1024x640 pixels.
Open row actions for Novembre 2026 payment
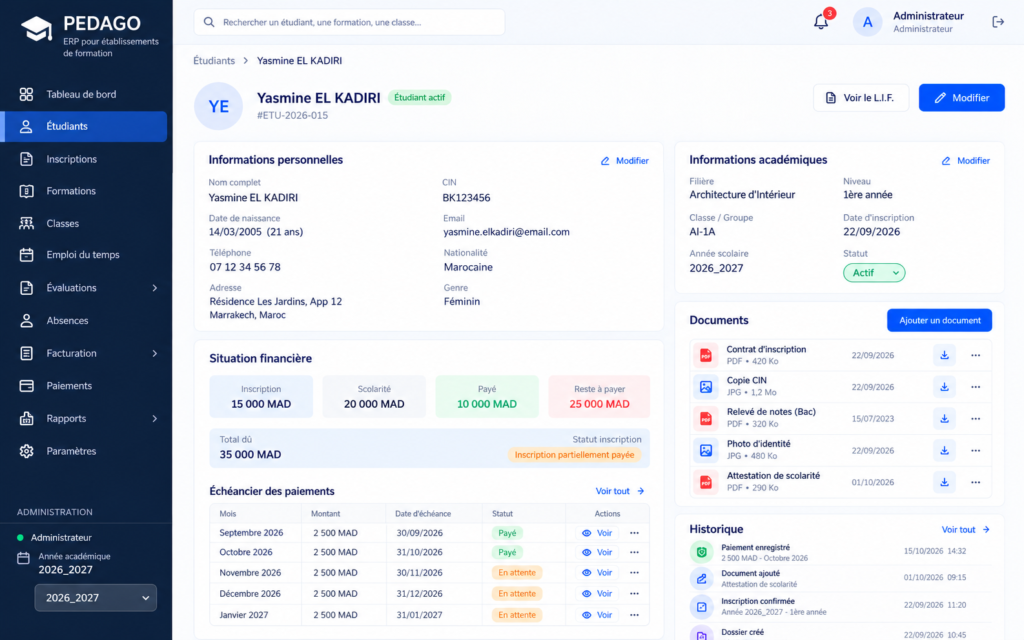point(634,573)
